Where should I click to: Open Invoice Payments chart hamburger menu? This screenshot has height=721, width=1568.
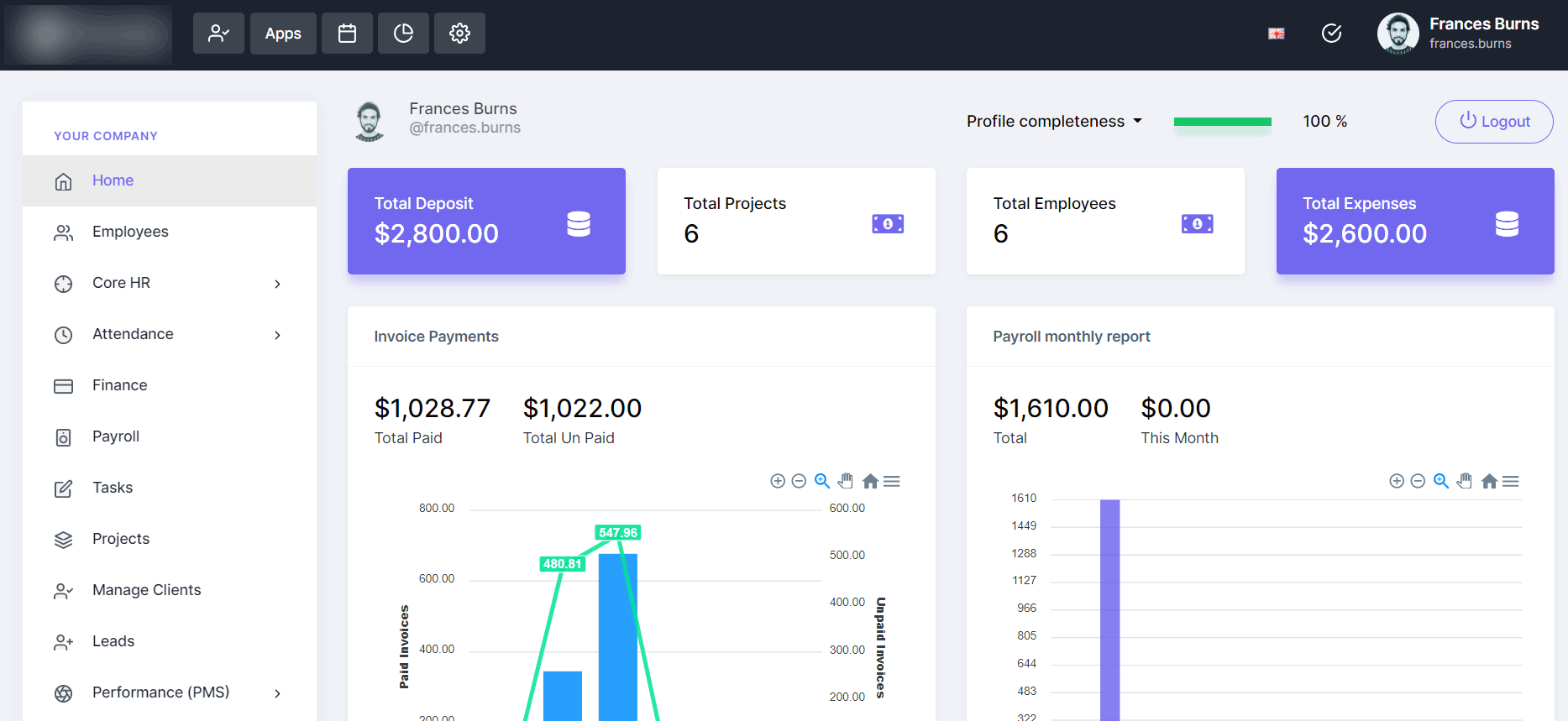892,481
